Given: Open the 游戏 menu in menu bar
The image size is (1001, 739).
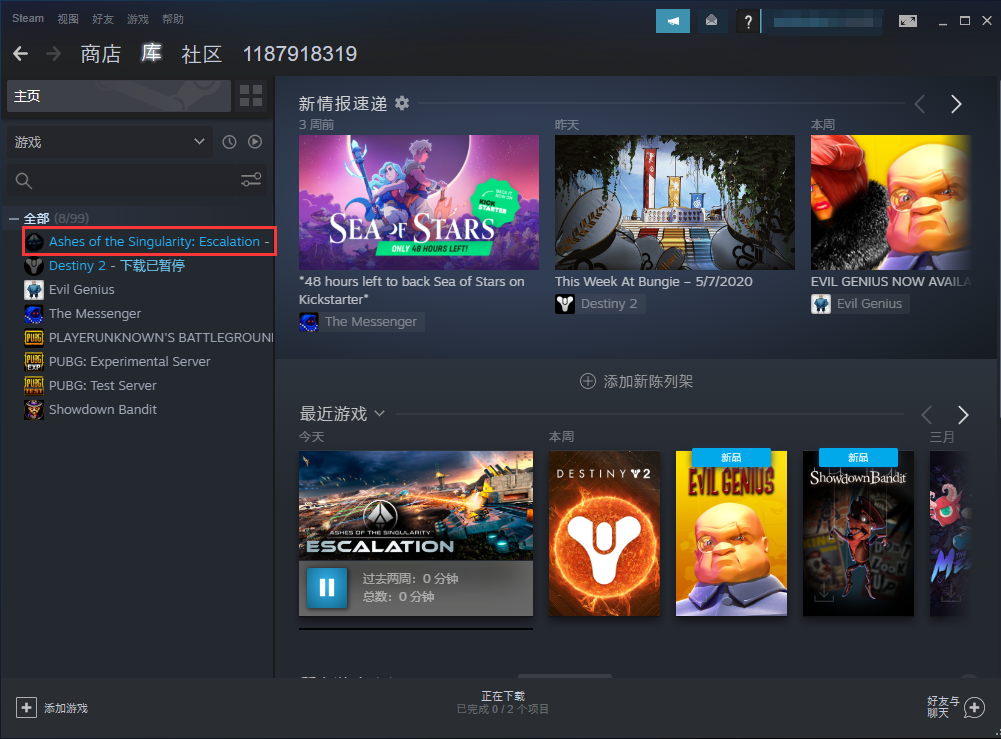Looking at the screenshot, I should [137, 19].
